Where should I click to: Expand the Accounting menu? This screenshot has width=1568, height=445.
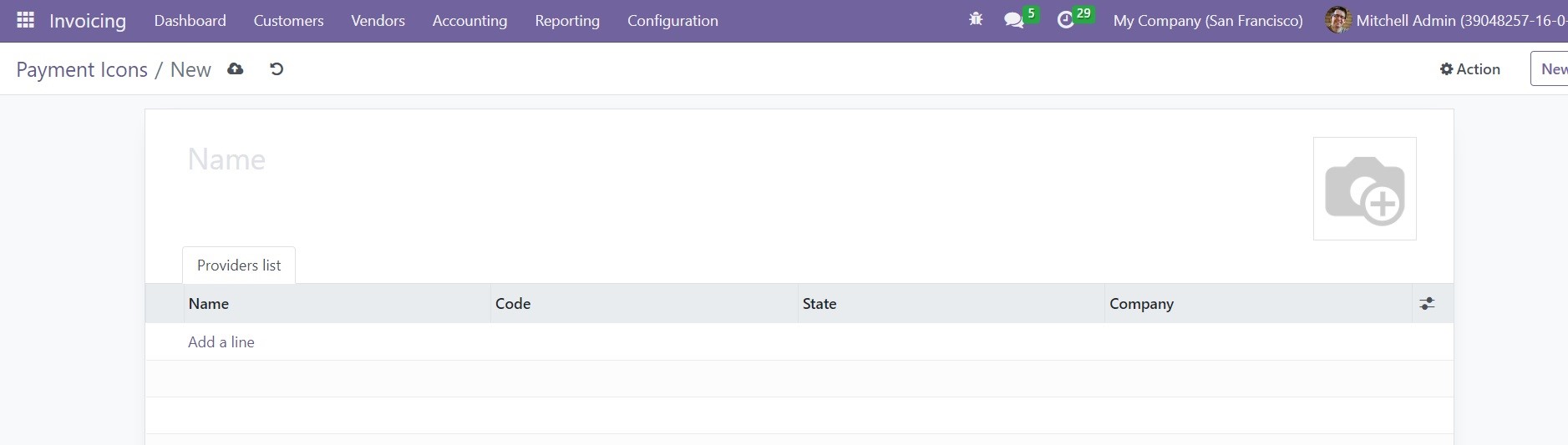469,21
